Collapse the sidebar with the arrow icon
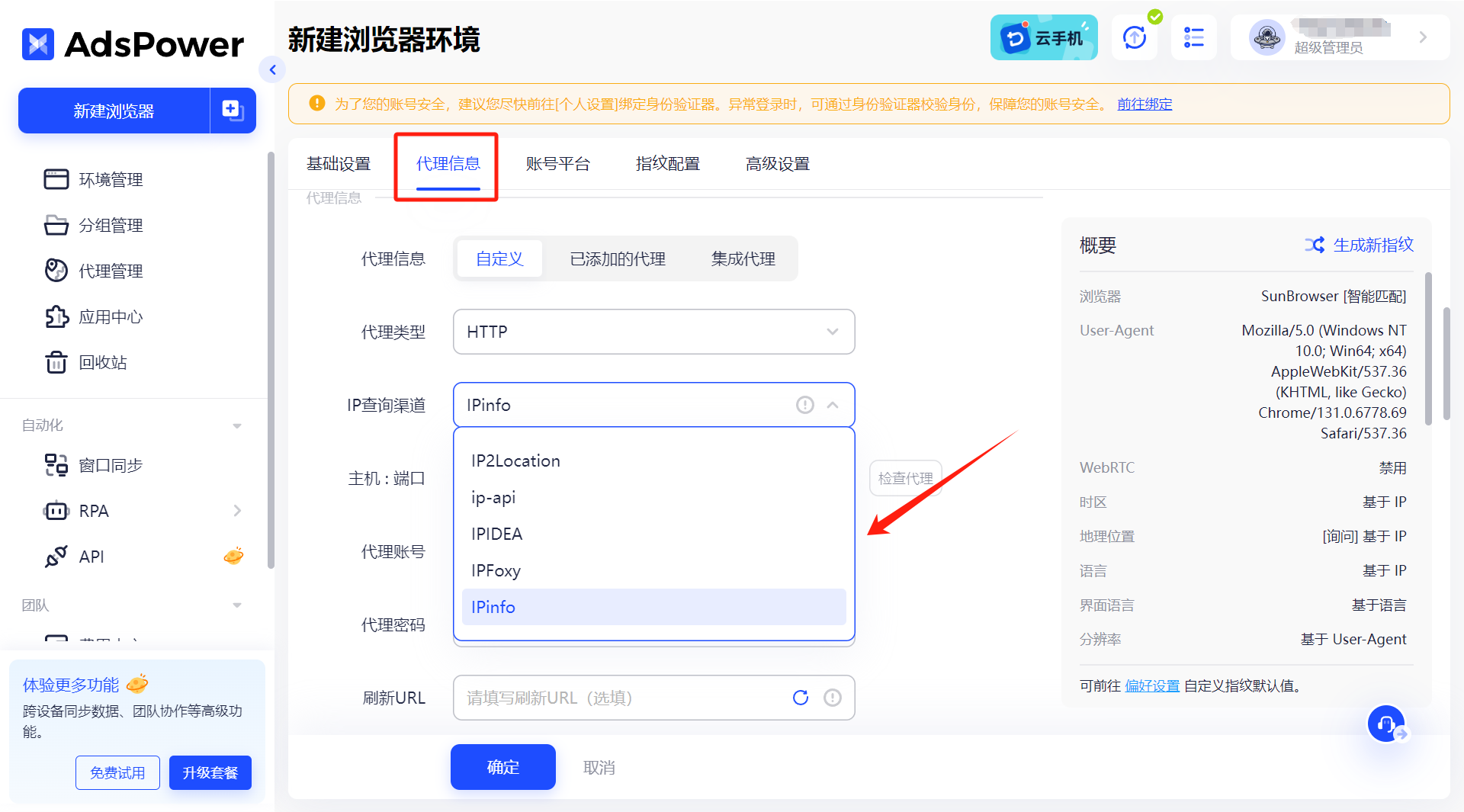1464x812 pixels. click(272, 70)
